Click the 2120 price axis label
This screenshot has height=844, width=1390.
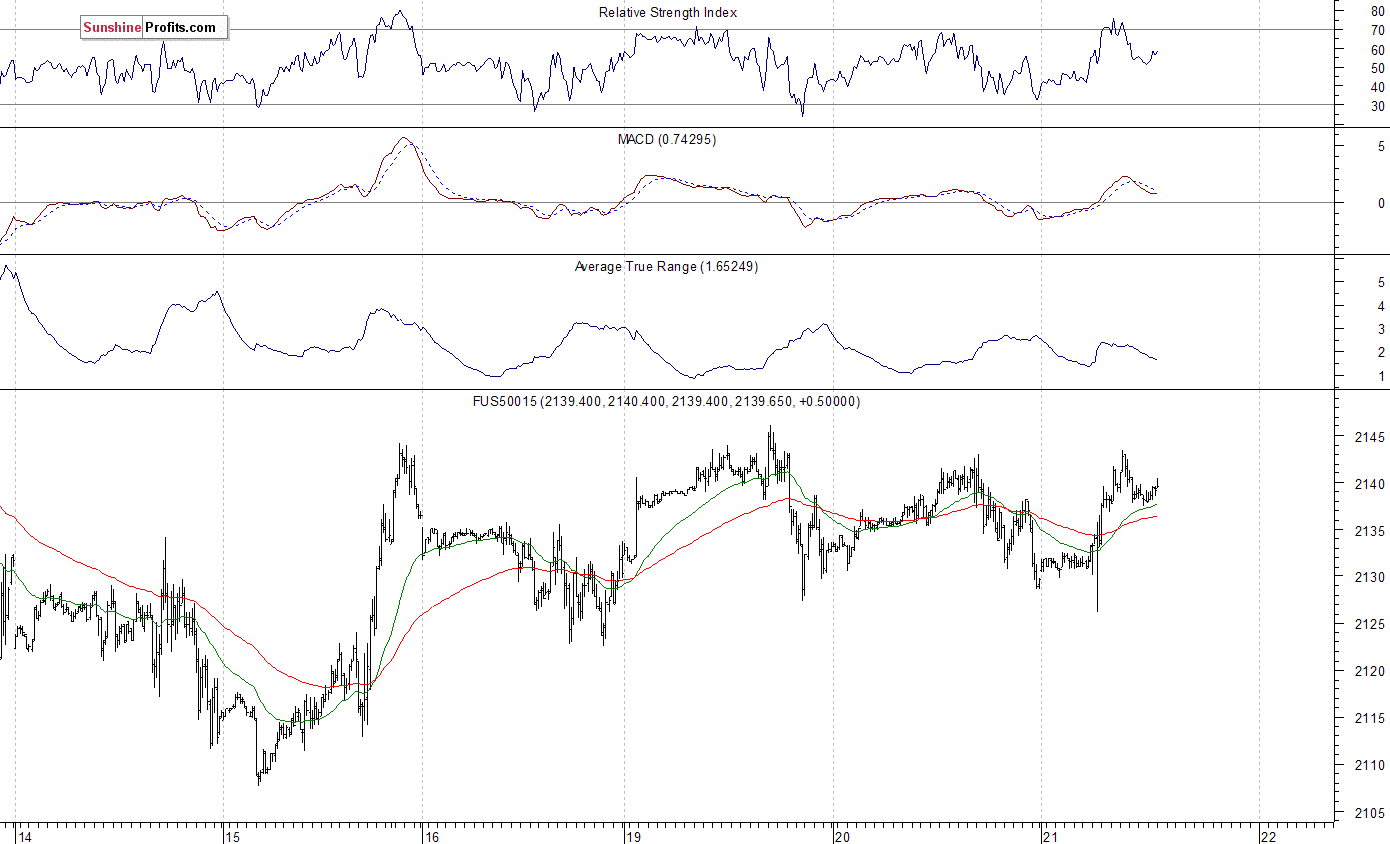tap(1369, 672)
